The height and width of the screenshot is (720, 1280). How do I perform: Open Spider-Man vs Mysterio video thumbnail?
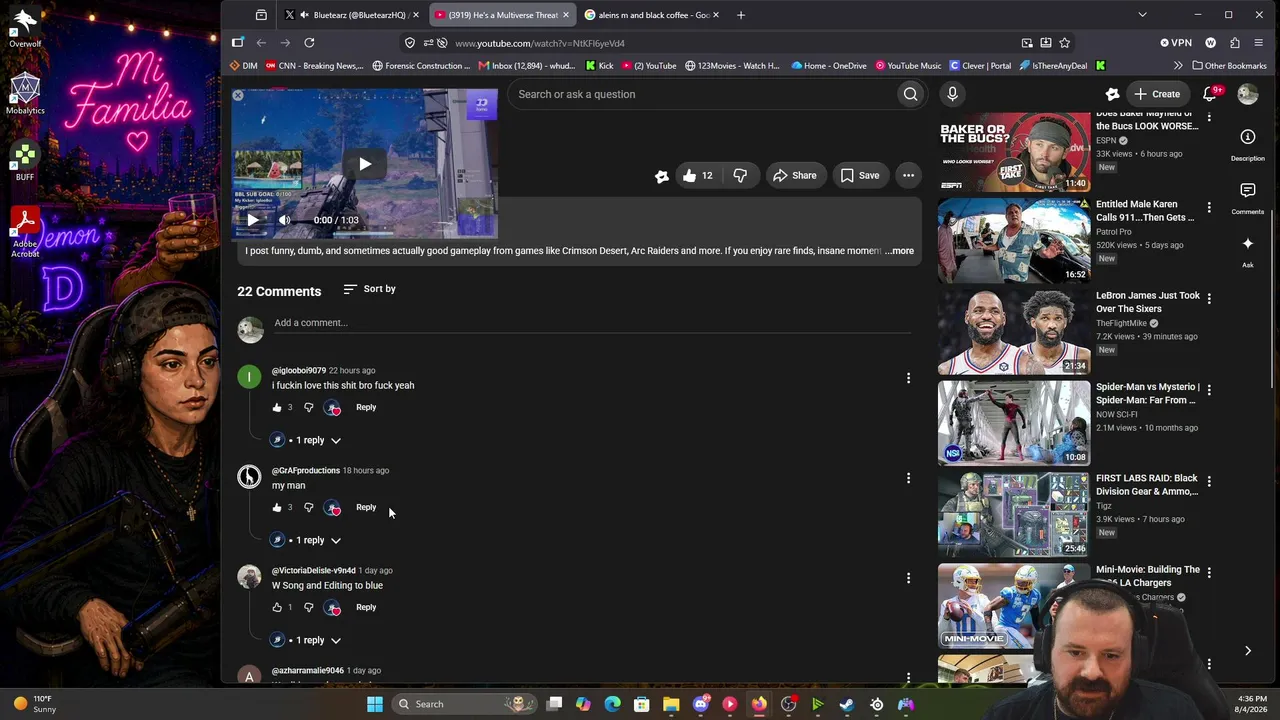(x=1014, y=422)
